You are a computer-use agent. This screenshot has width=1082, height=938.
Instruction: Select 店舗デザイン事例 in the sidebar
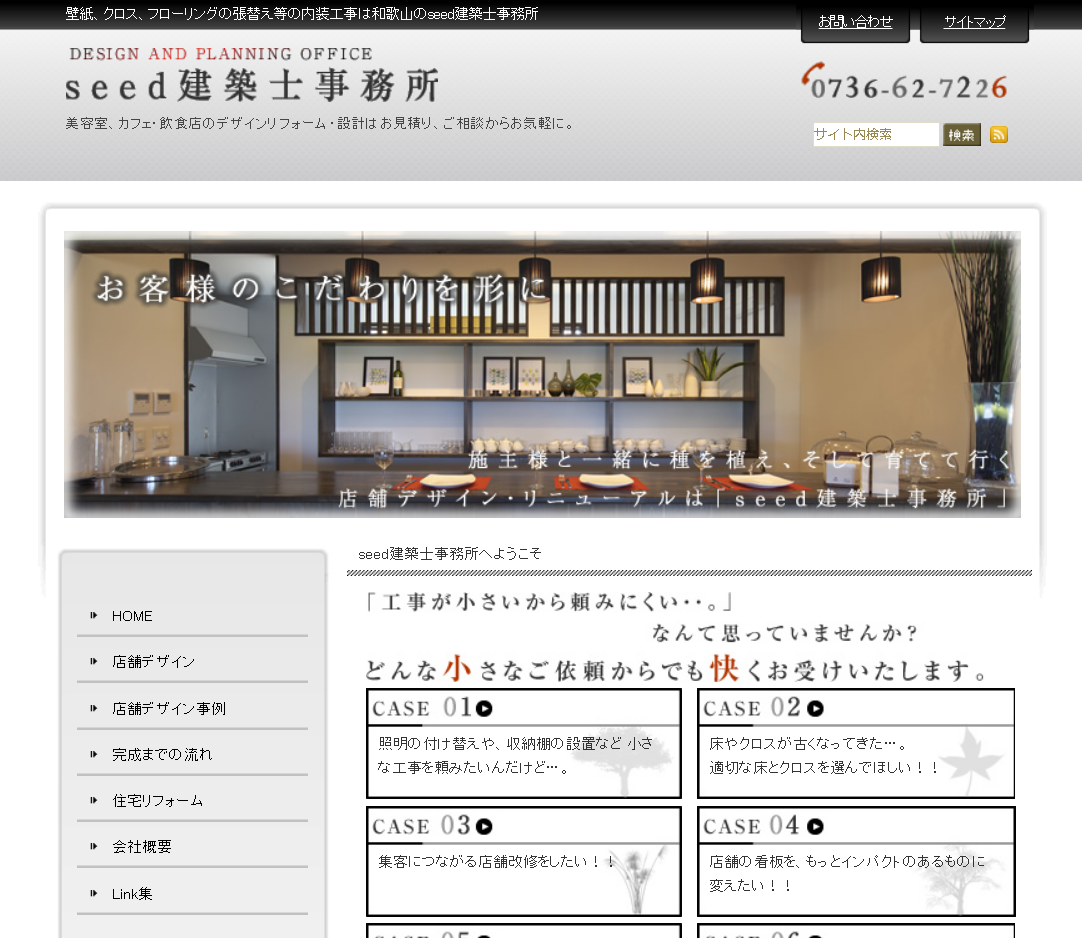tap(169, 709)
